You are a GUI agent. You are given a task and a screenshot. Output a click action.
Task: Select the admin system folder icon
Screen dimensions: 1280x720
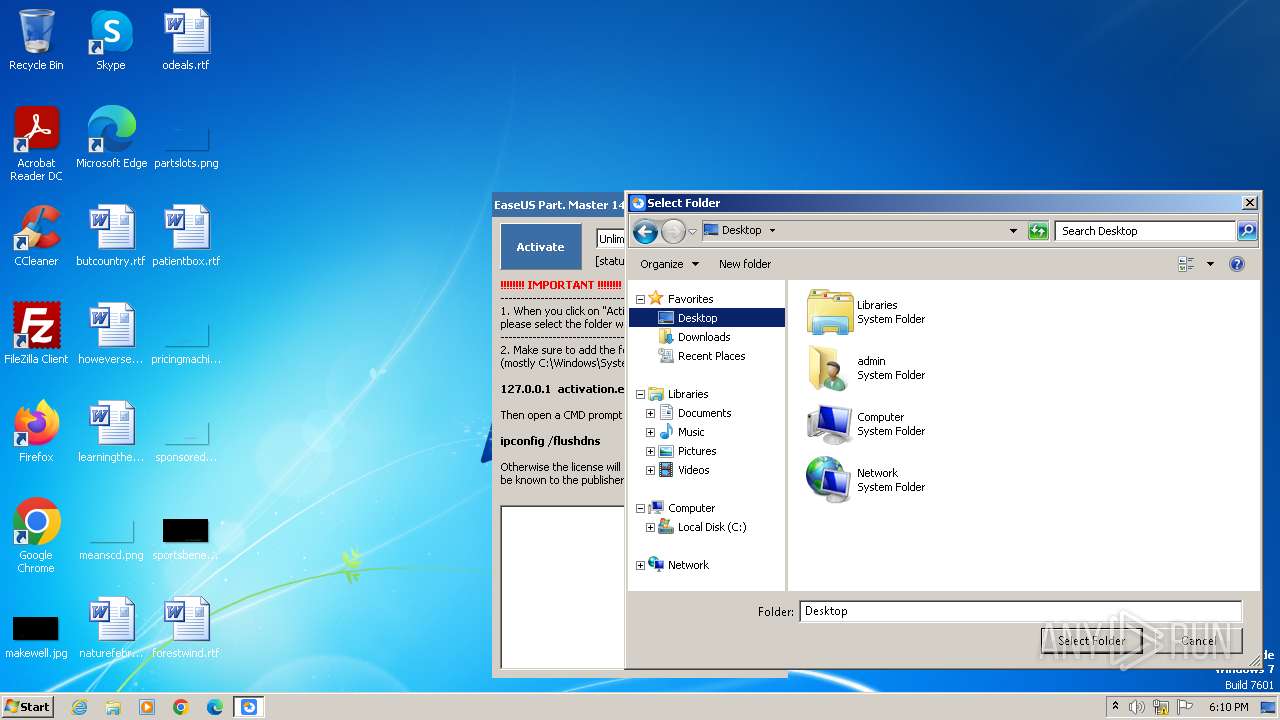point(830,368)
